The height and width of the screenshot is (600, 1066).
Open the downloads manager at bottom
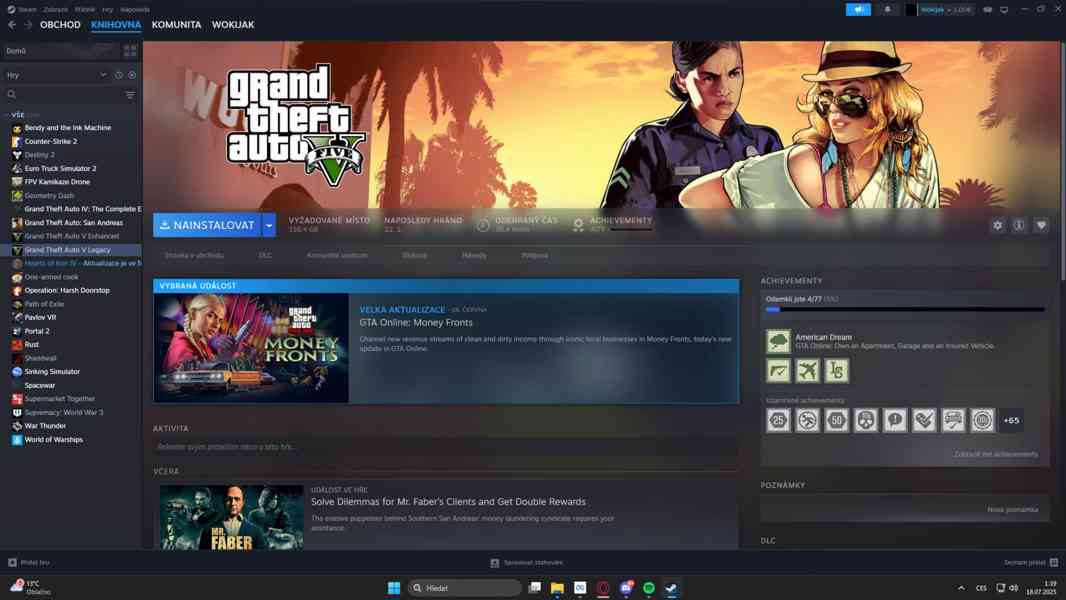527,563
